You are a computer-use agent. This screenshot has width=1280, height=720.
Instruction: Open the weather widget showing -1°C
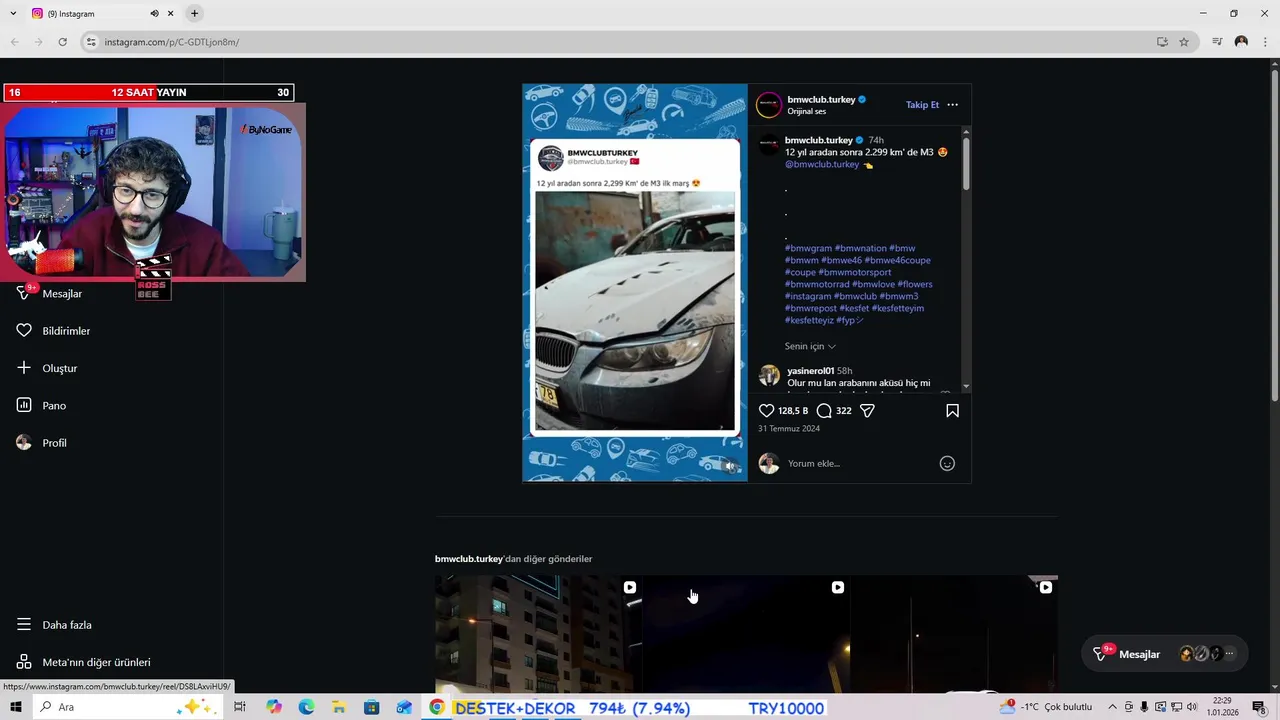pyautogui.click(x=1046, y=707)
